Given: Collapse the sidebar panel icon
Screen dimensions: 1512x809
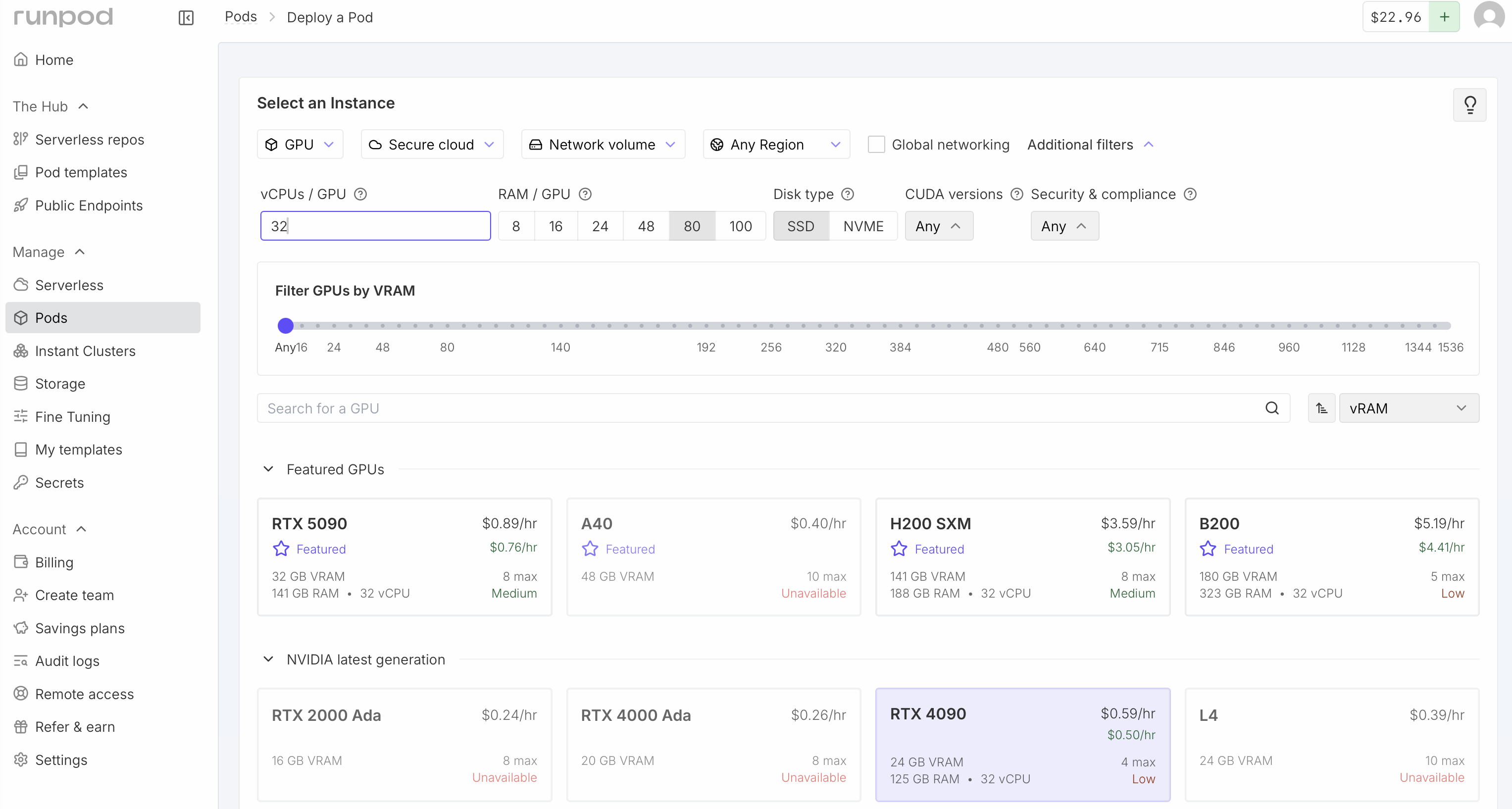Looking at the screenshot, I should tap(186, 18).
